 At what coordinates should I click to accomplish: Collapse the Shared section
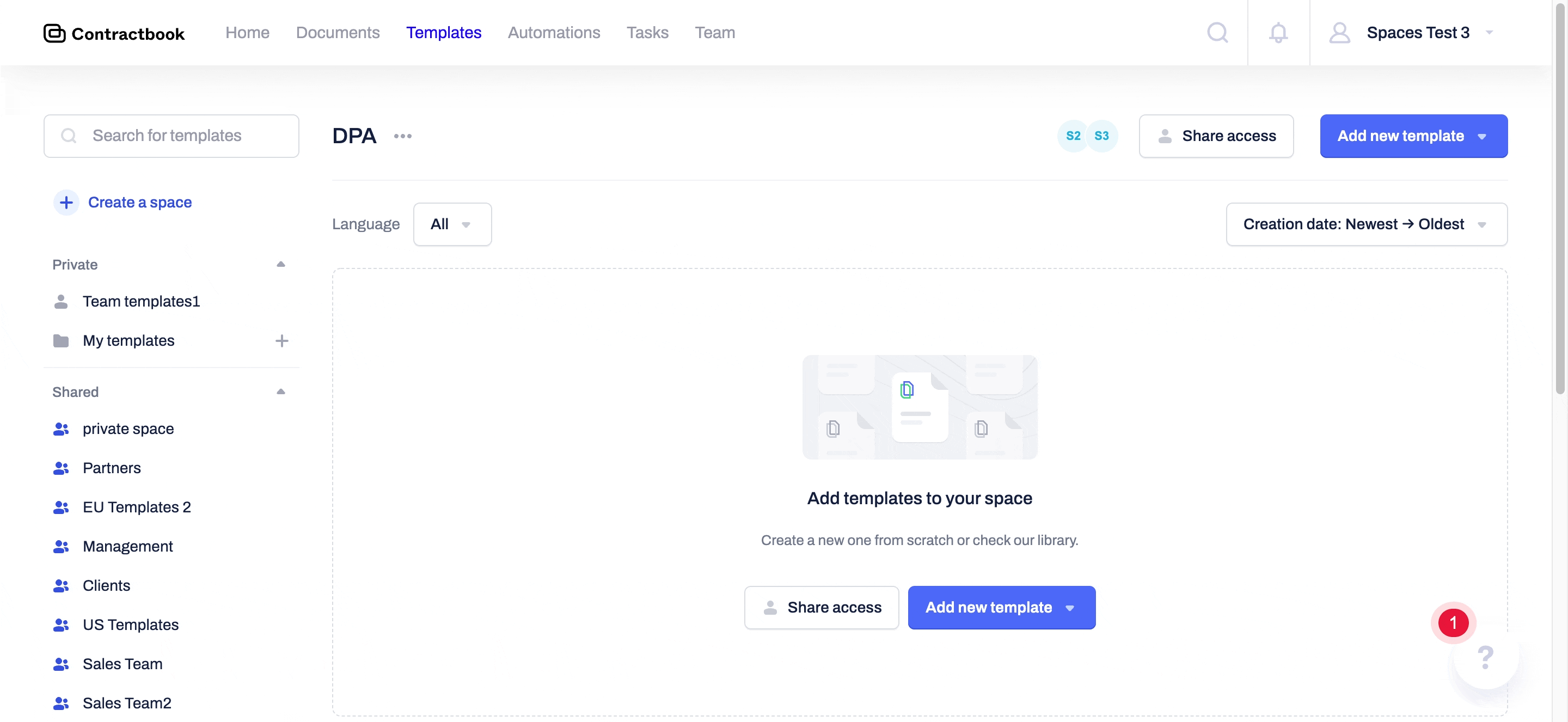(280, 391)
